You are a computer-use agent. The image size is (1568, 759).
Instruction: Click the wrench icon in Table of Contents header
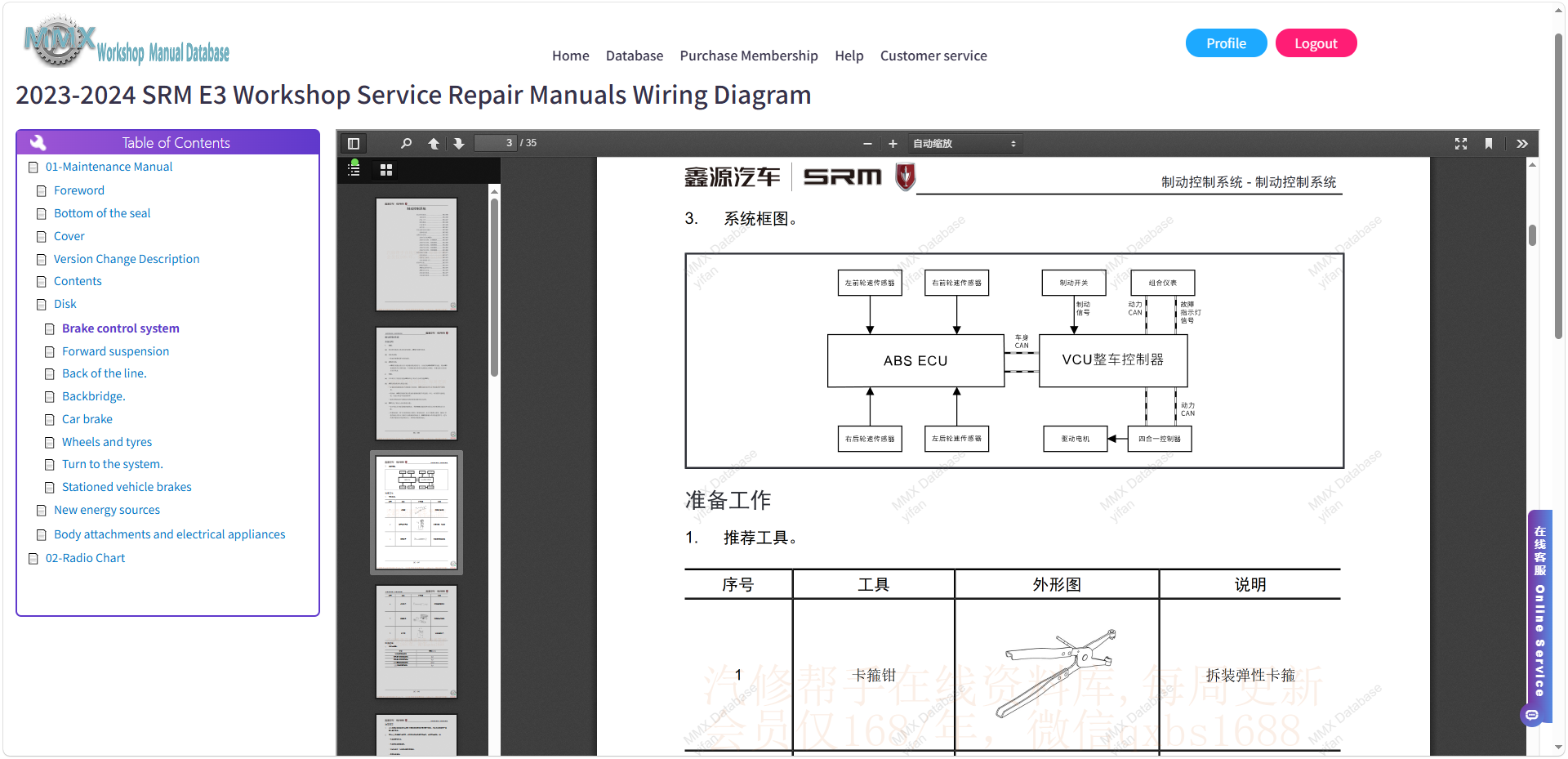(38, 142)
